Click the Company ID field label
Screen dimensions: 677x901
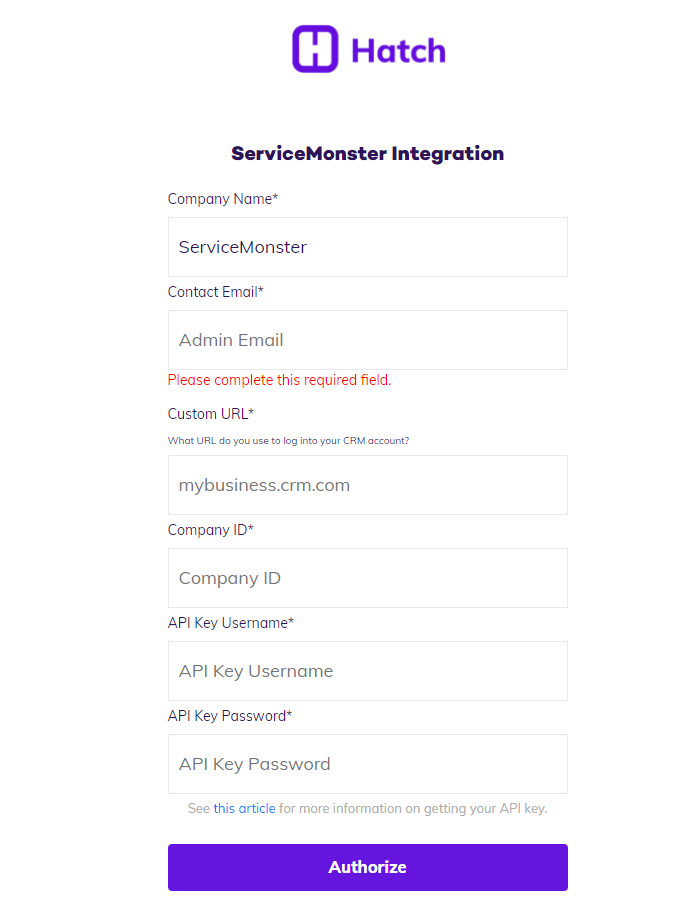[x=210, y=530]
